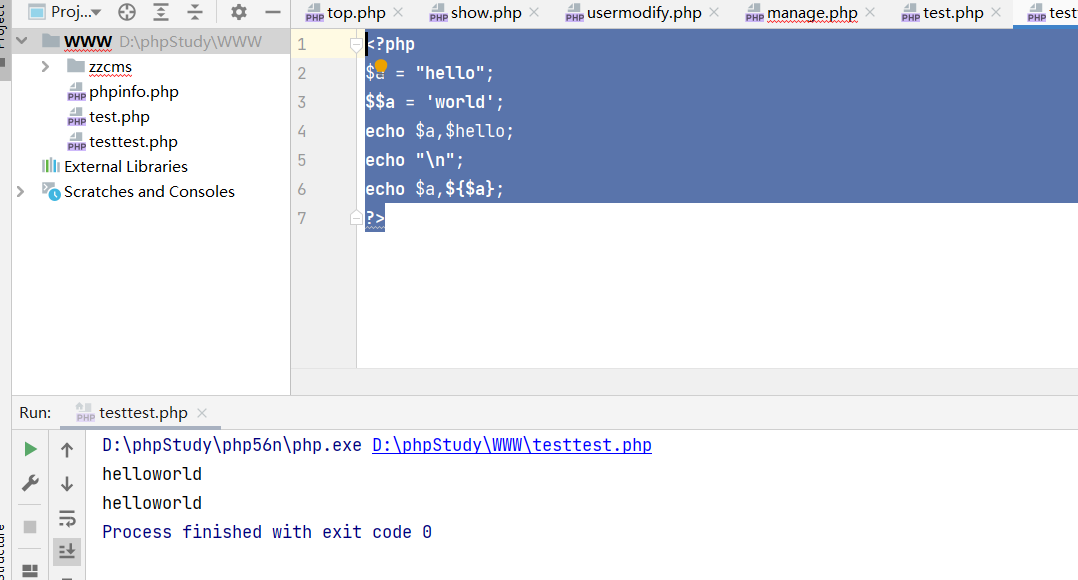Hide the Project tool window
The height and width of the screenshot is (580, 1078).
272,12
